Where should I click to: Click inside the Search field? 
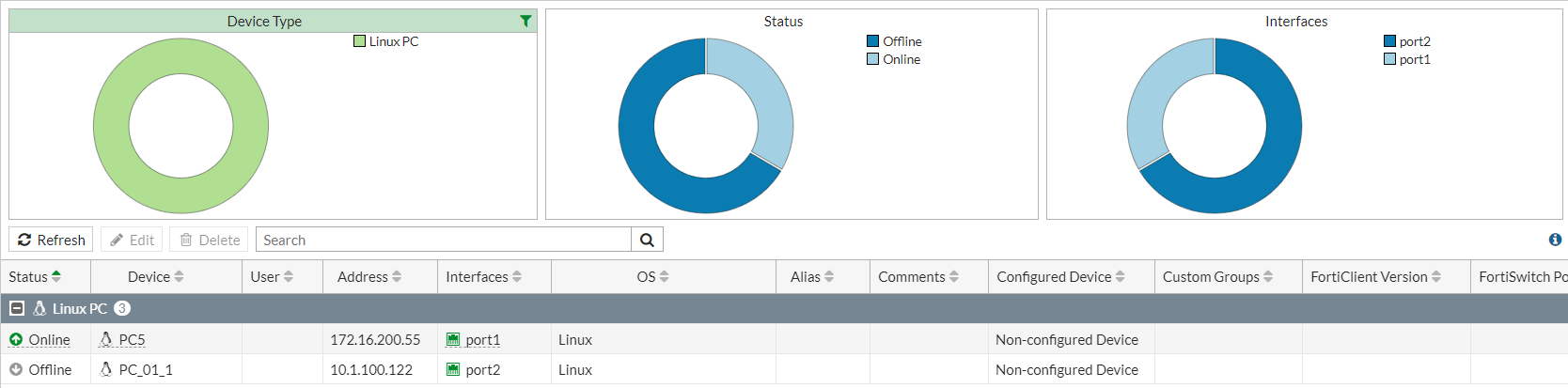point(443,240)
